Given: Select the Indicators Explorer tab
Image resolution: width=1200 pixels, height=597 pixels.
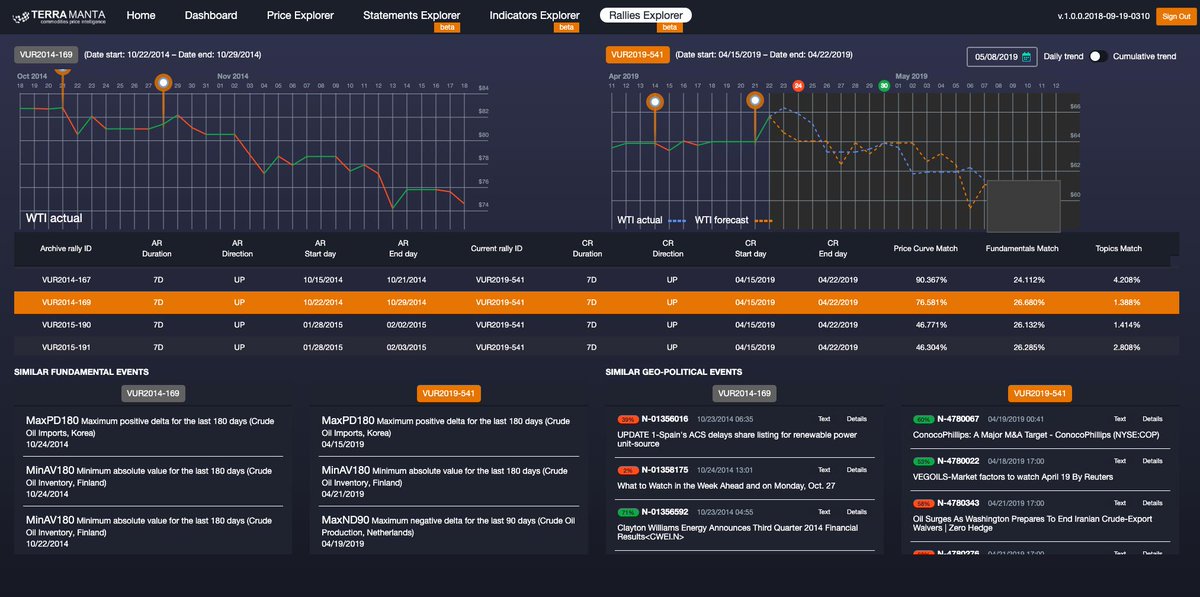Looking at the screenshot, I should coord(534,16).
